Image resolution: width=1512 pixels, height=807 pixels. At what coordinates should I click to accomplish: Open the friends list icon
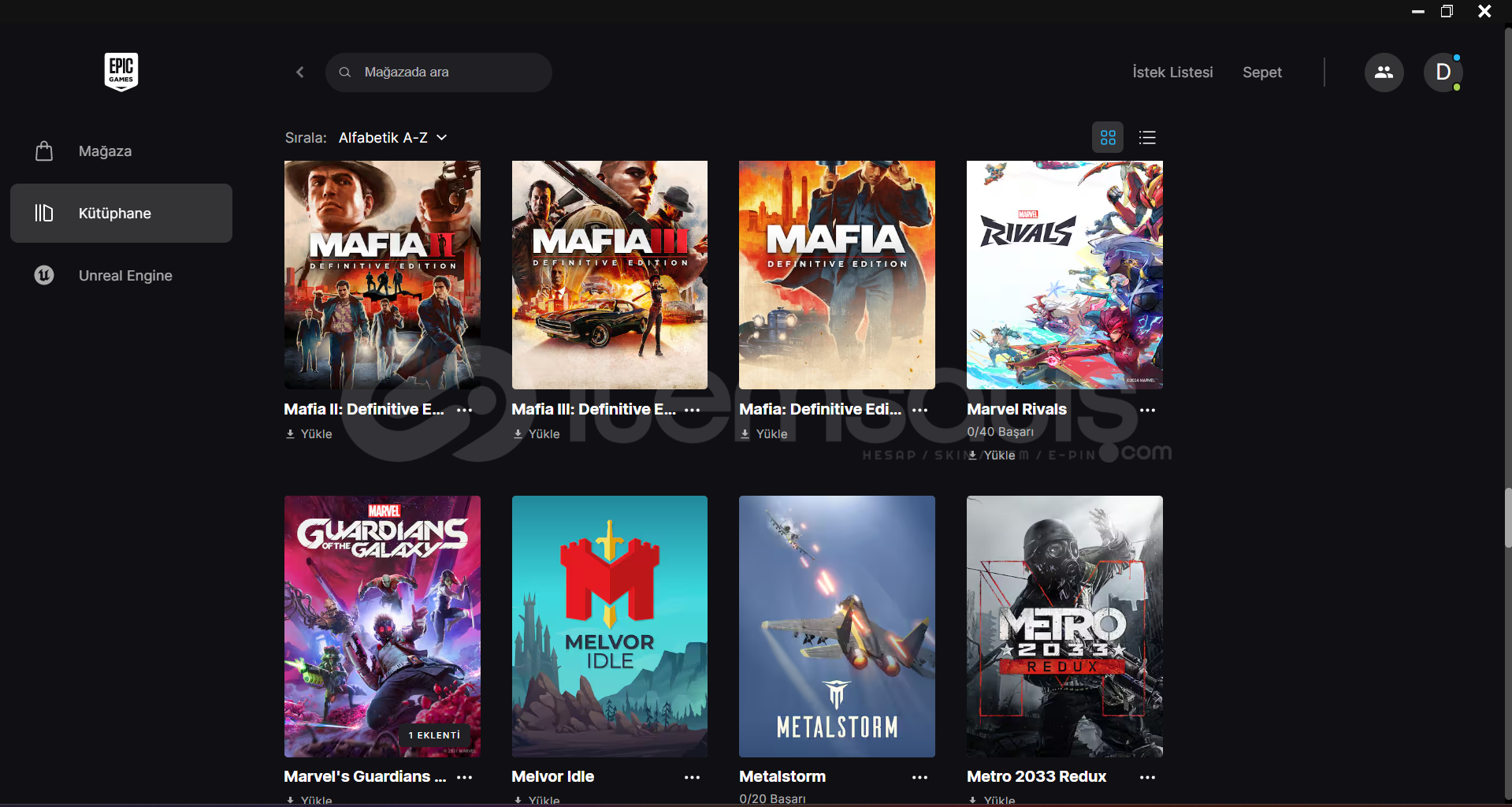[1384, 73]
